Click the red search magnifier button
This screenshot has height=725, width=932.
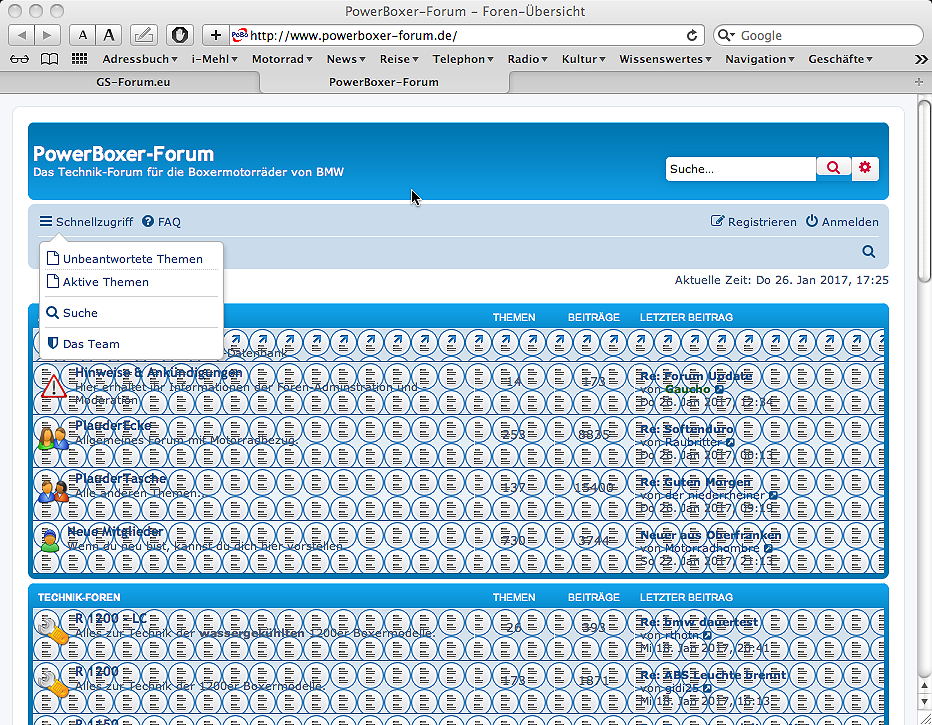tap(833, 168)
